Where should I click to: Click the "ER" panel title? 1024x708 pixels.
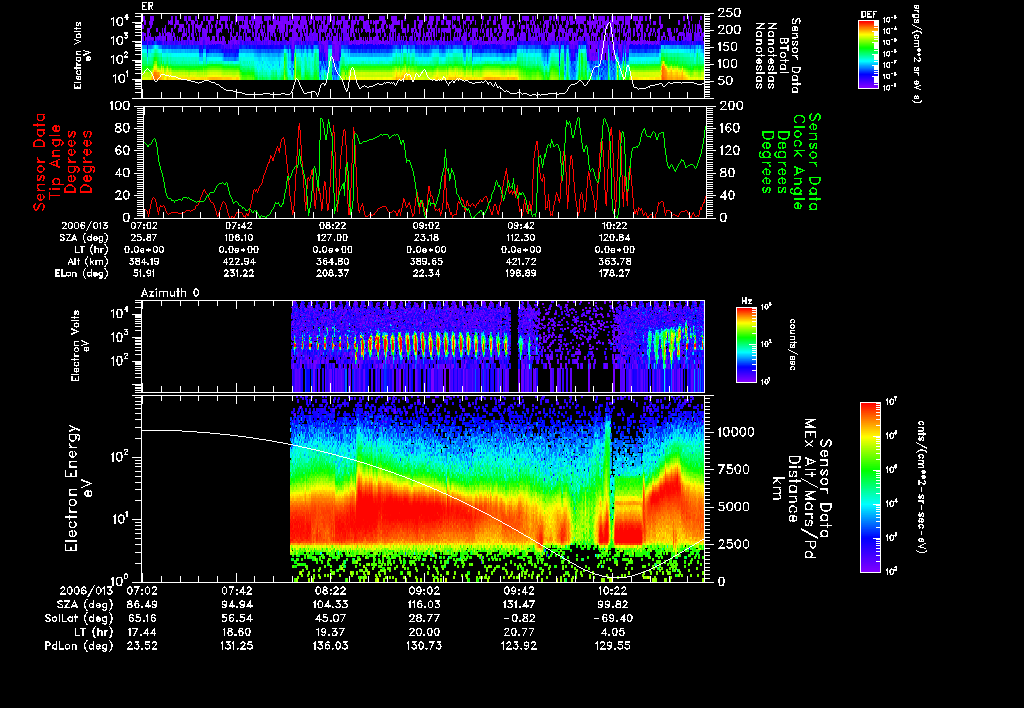[x=147, y=6]
